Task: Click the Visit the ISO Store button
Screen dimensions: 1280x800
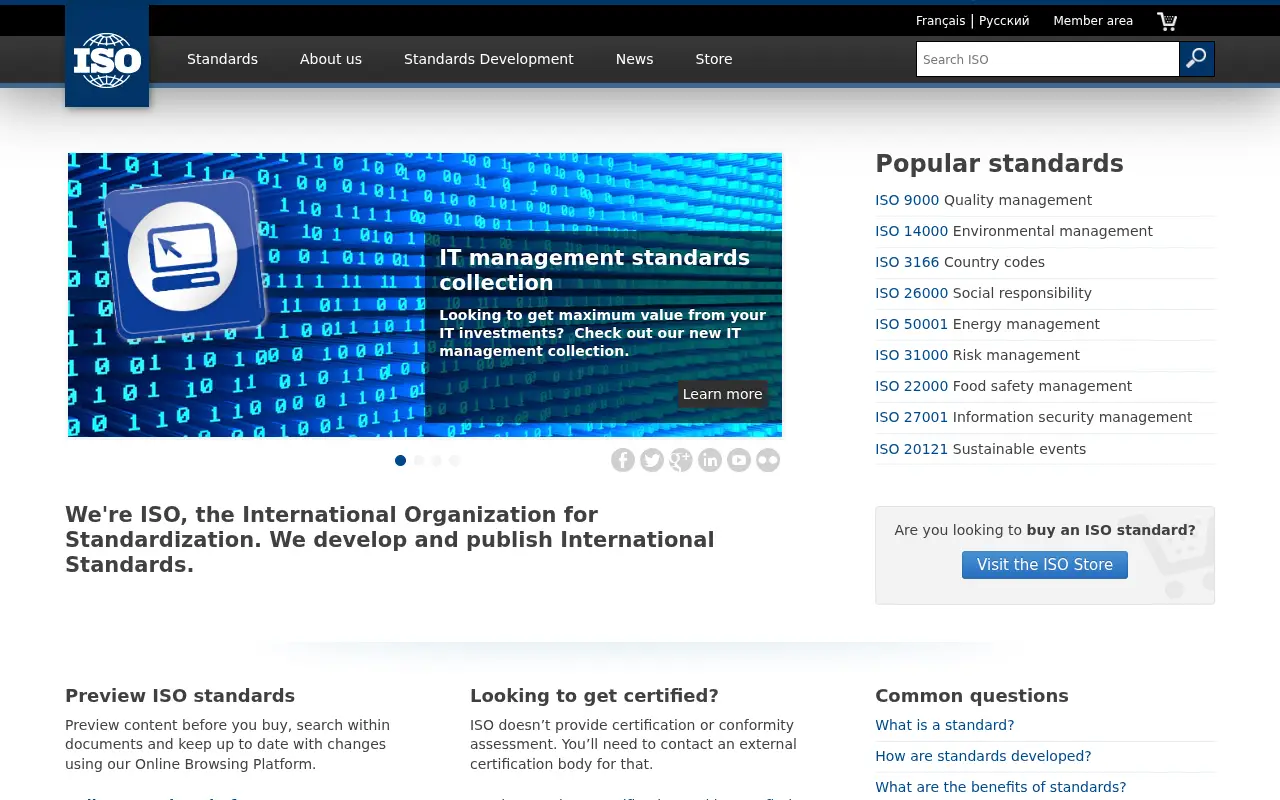Action: 1045,565
